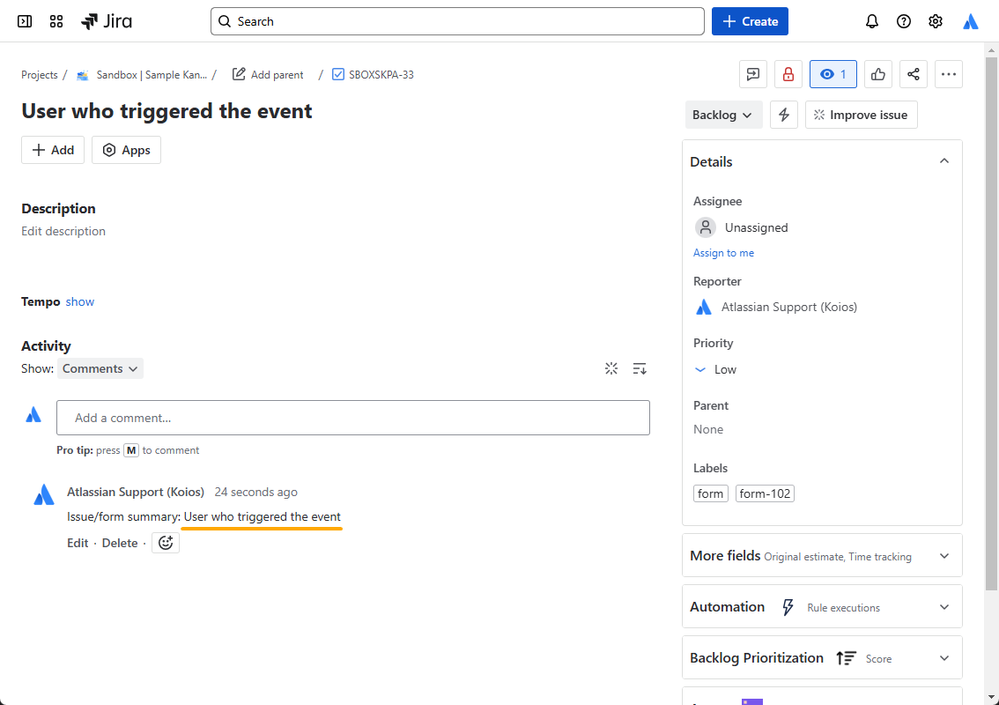This screenshot has height=705, width=999.
Task: Click Assign to me link
Action: coord(723,253)
